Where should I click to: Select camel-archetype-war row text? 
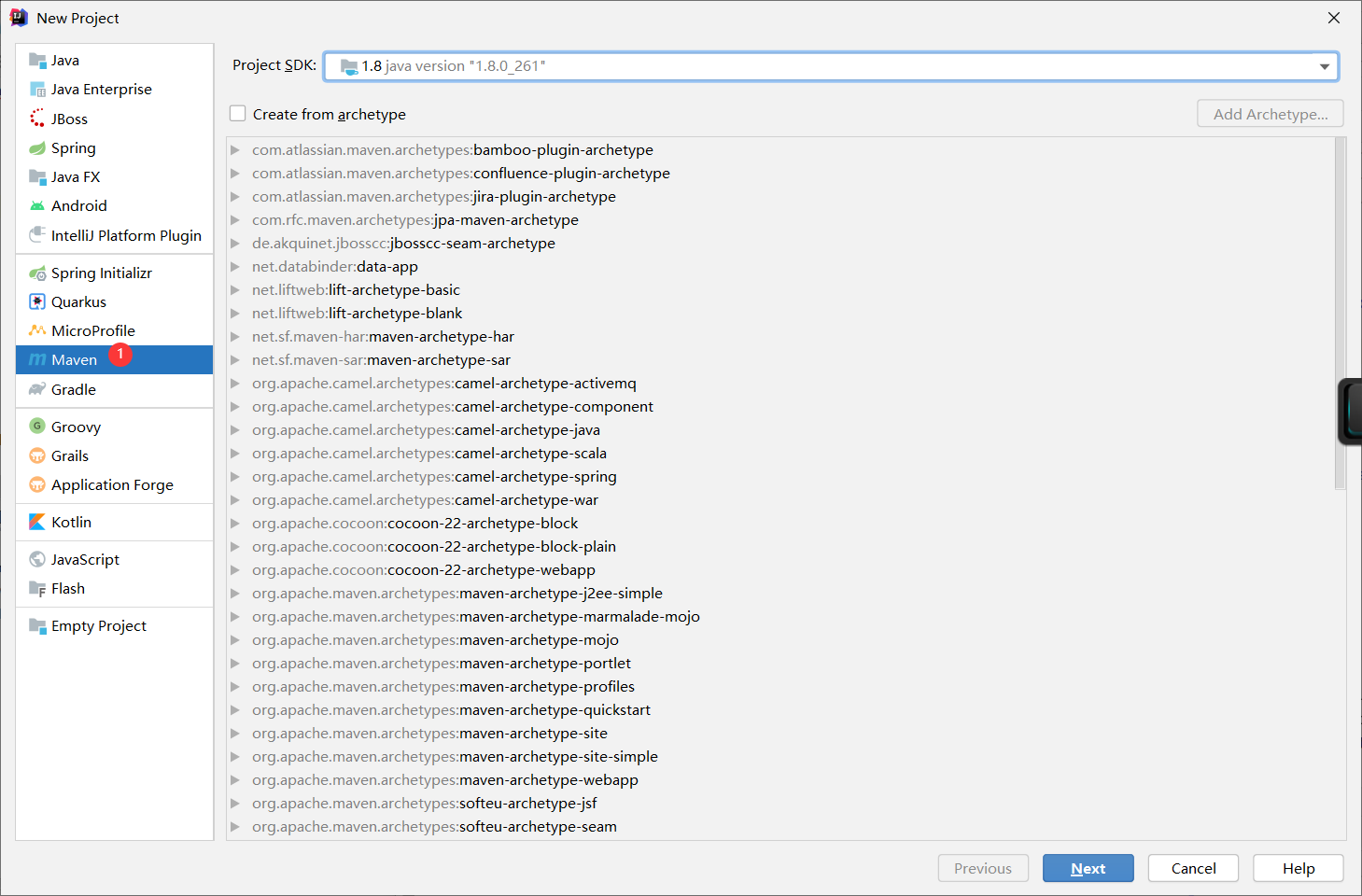pos(425,500)
